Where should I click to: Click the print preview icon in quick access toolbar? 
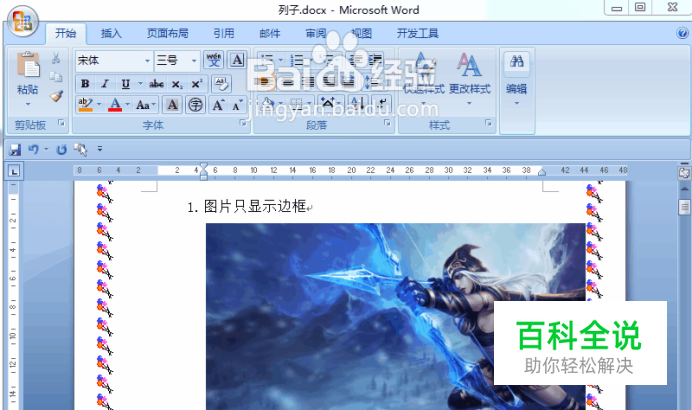tap(80, 150)
